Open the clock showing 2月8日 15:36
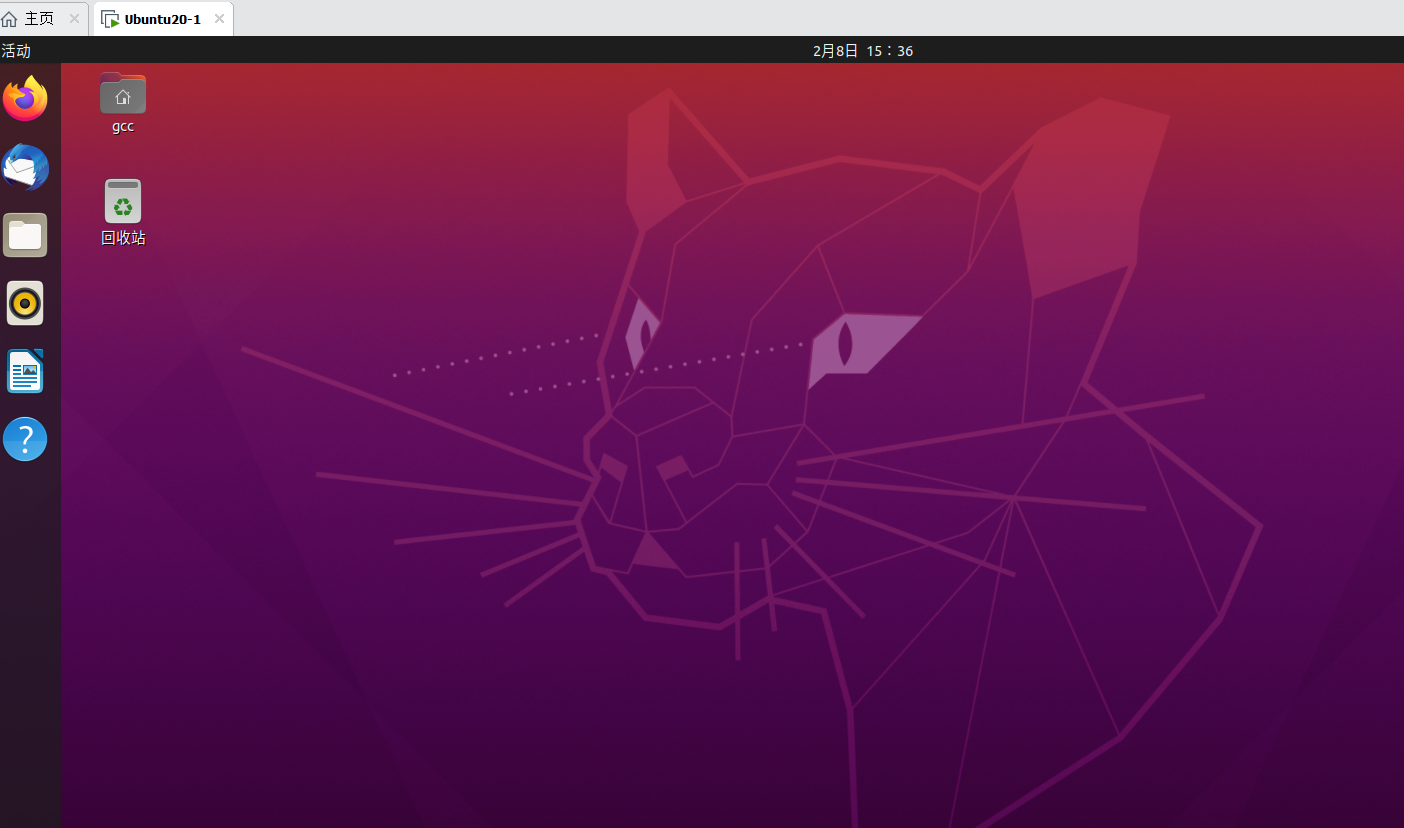The image size is (1404, 828). [x=863, y=50]
